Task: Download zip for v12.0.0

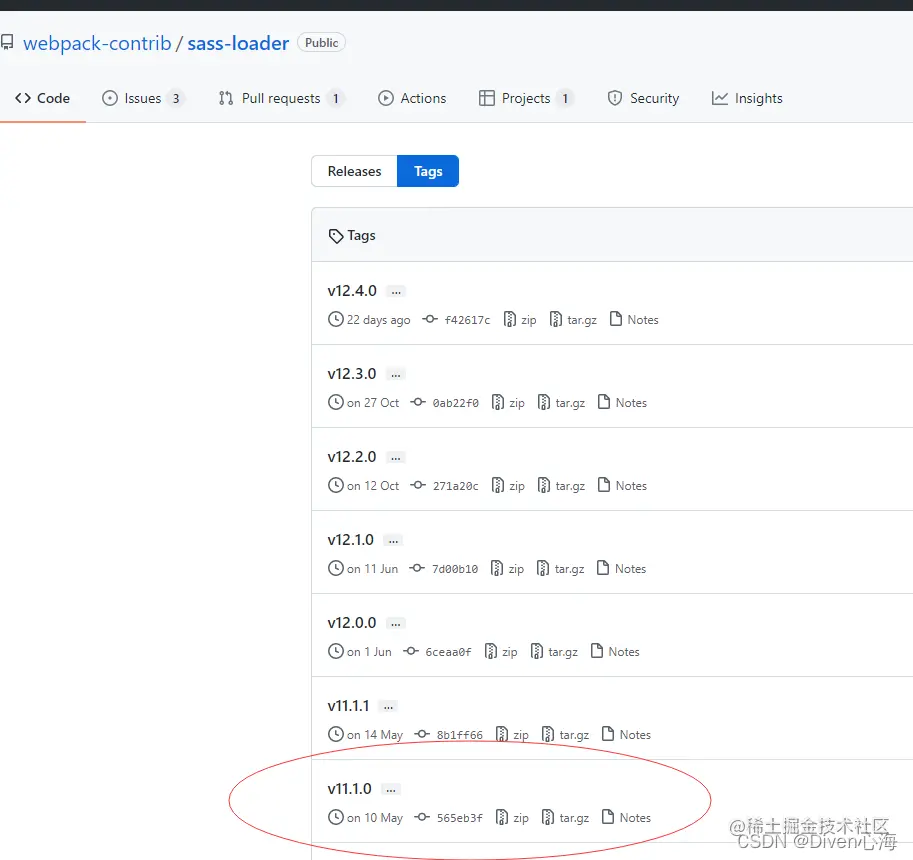Action: (x=501, y=652)
